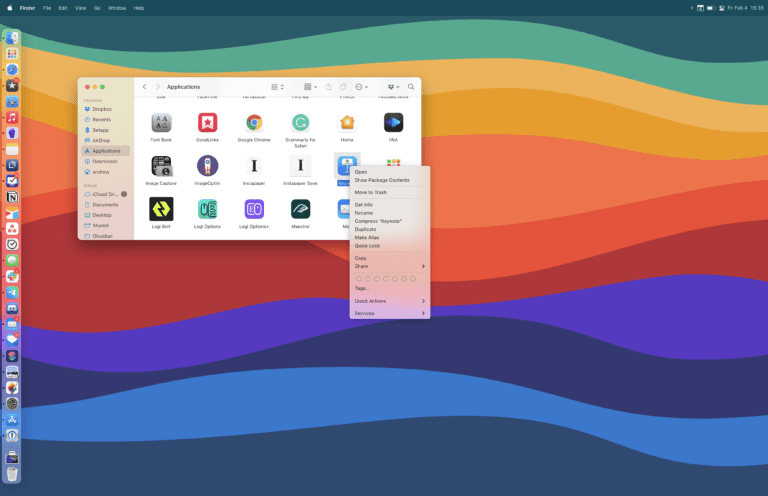This screenshot has height=496, width=768.
Task: Choose Duplicate in context menu
Action: pos(389,229)
